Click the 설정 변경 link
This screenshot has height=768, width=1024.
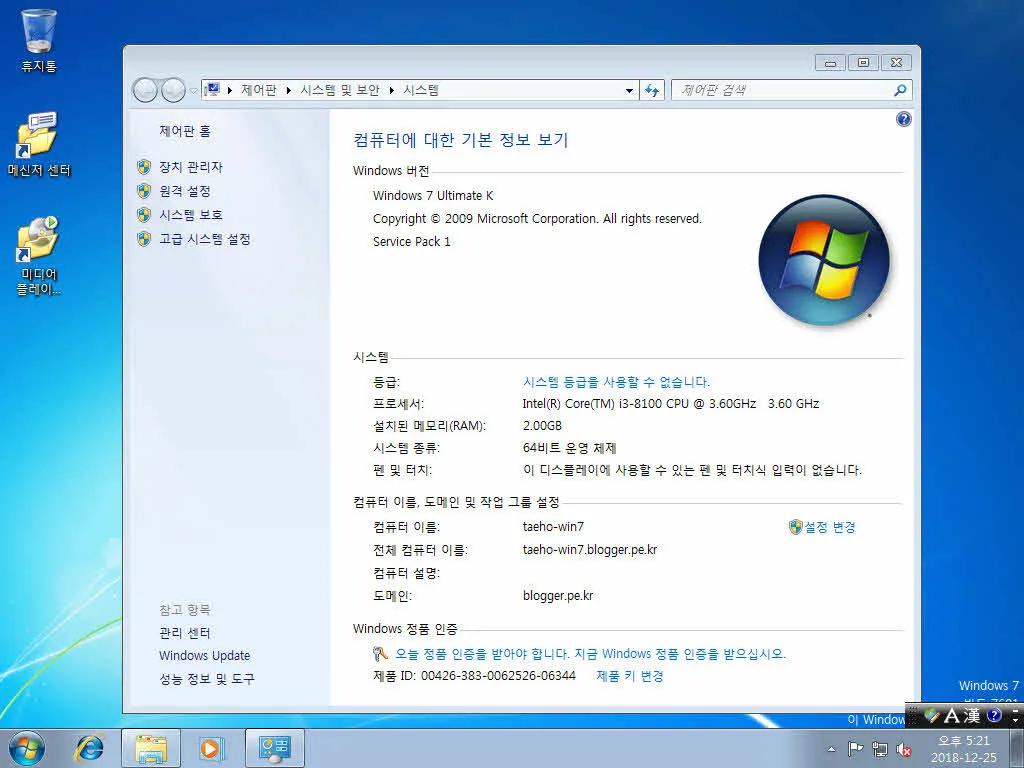pyautogui.click(x=828, y=526)
